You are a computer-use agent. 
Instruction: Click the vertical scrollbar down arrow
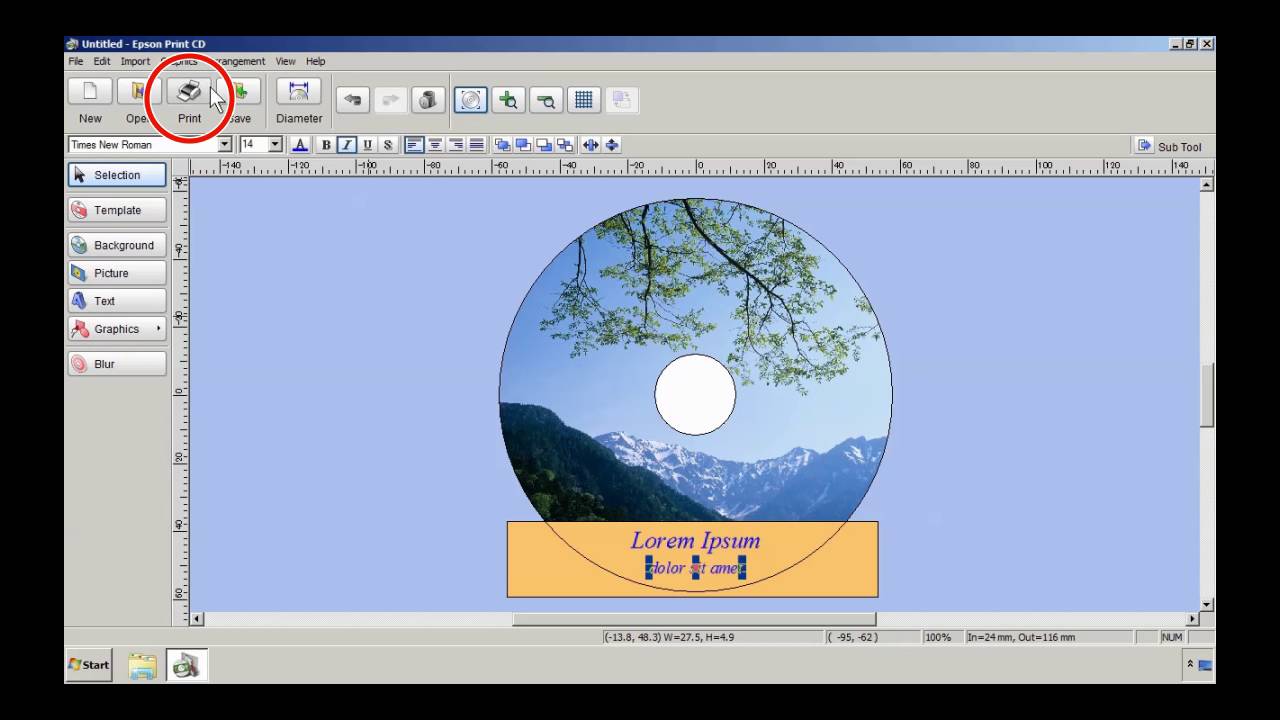1207,605
